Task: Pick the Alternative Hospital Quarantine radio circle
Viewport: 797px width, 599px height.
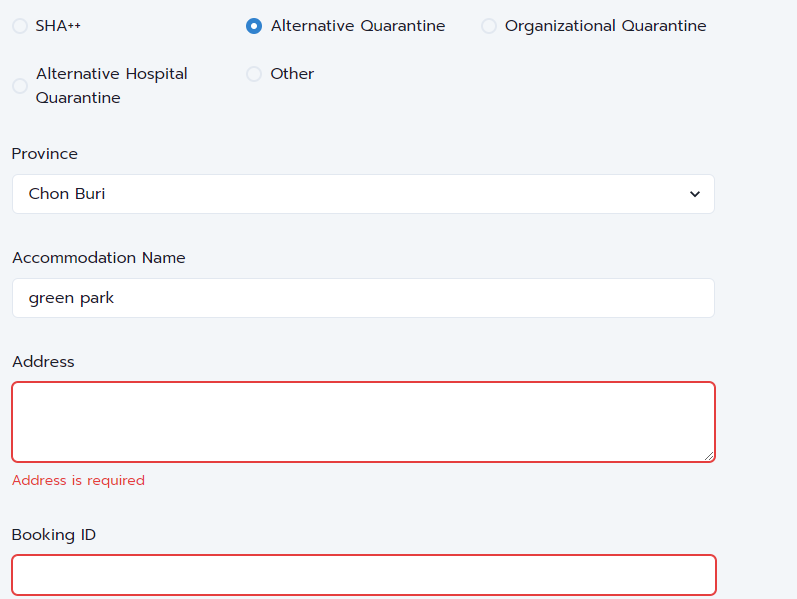Action: click(x=20, y=86)
